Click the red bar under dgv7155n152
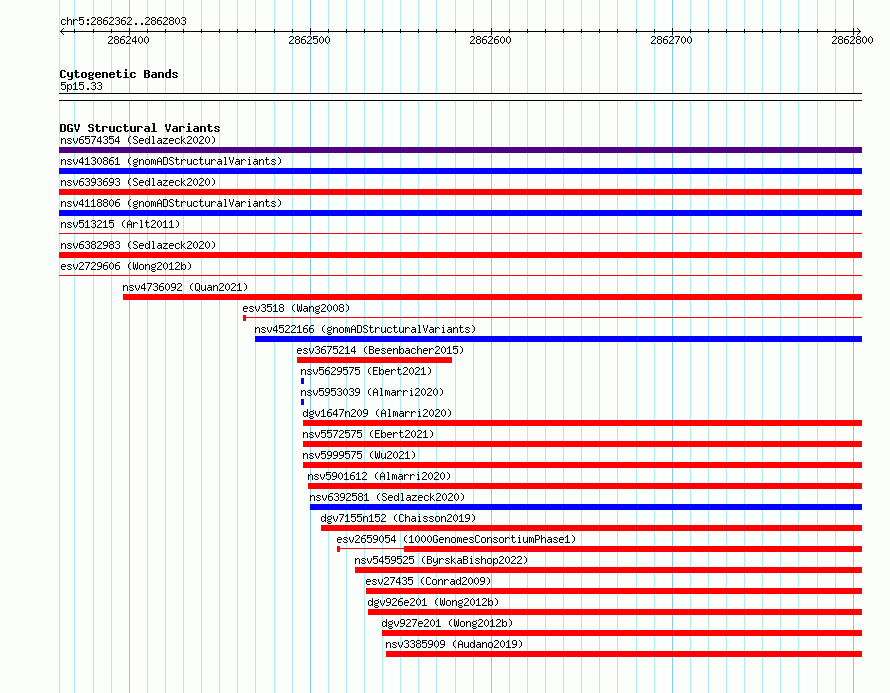890x693 pixels. point(591,528)
